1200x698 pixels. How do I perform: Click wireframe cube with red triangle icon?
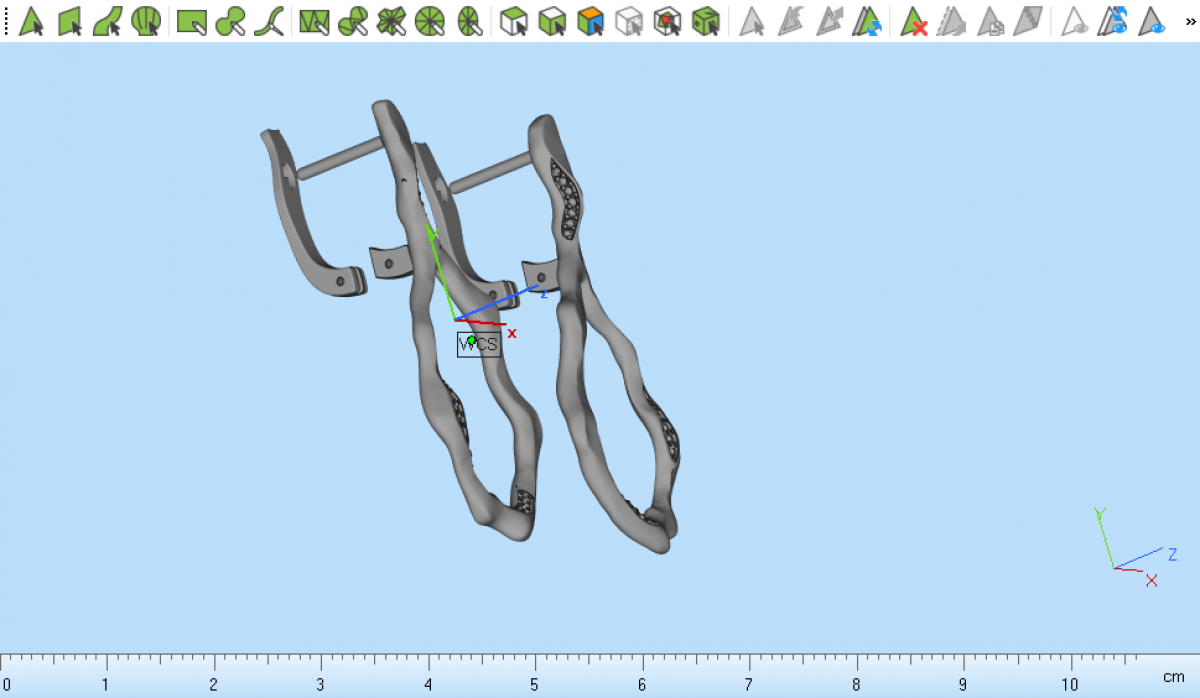667,21
